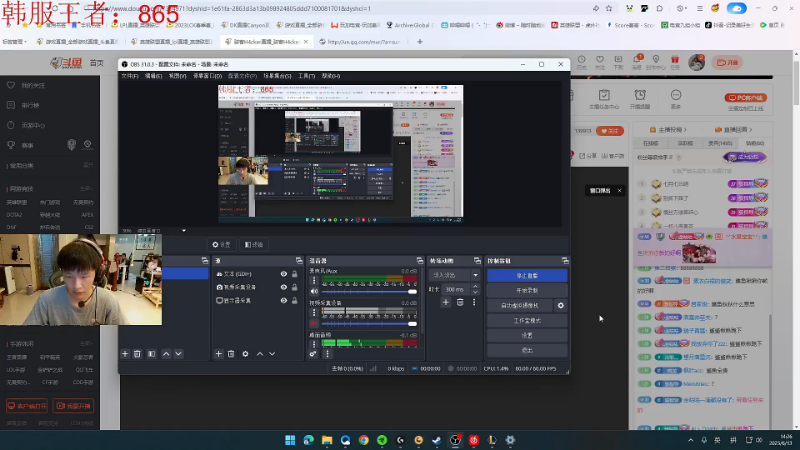Open transition properties three-dot menu
The image size is (800, 450).
tap(474, 303)
